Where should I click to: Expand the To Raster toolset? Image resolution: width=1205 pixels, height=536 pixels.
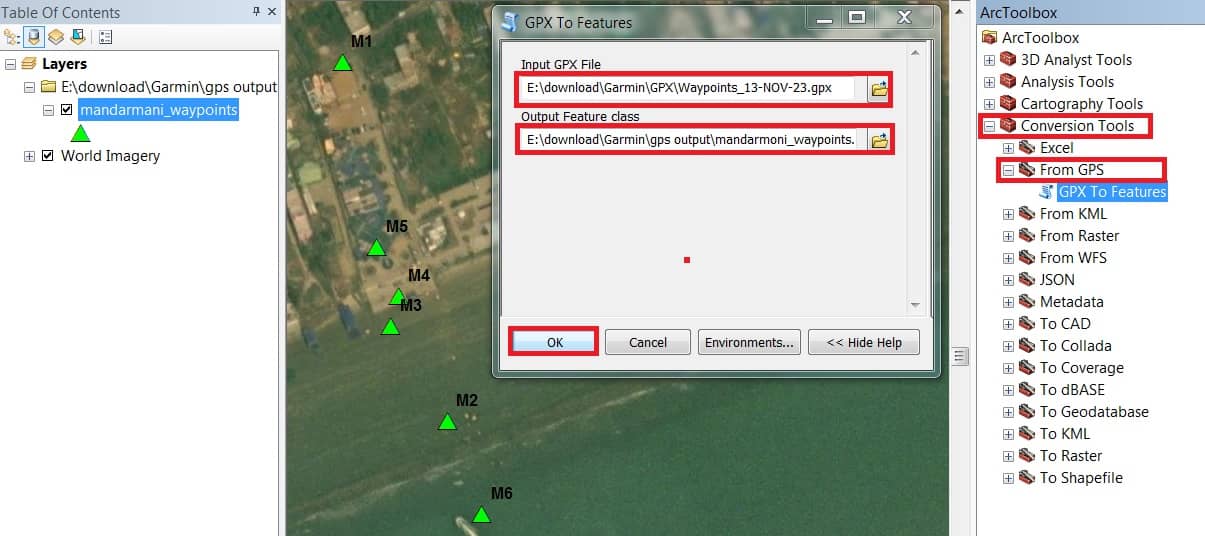(1008, 456)
